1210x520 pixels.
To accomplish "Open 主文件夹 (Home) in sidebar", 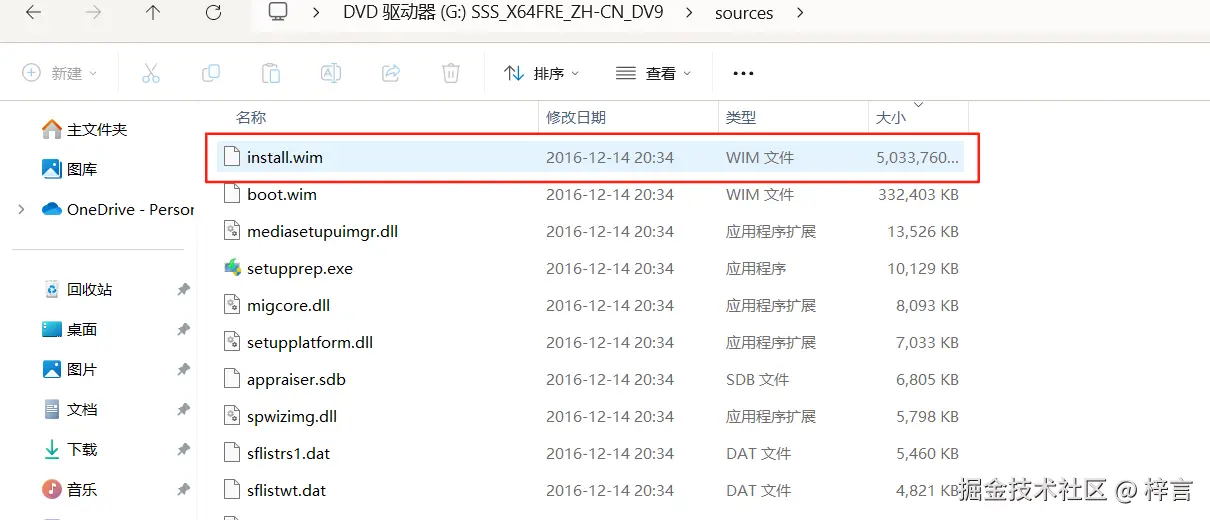I will click(x=85, y=130).
